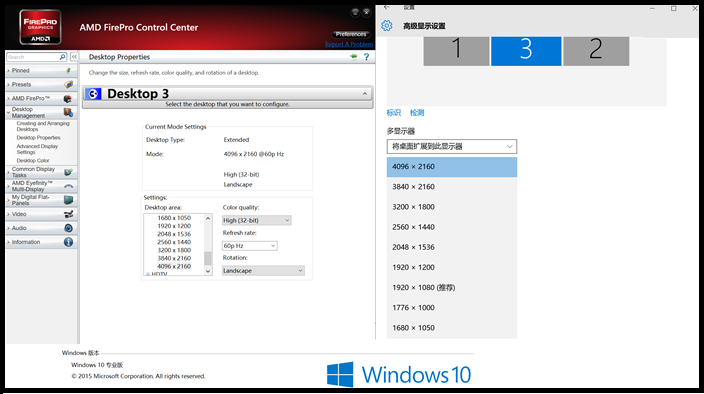Select 1680 x 1050 in Desktop area
The height and width of the screenshot is (394, 704).
tap(174, 218)
